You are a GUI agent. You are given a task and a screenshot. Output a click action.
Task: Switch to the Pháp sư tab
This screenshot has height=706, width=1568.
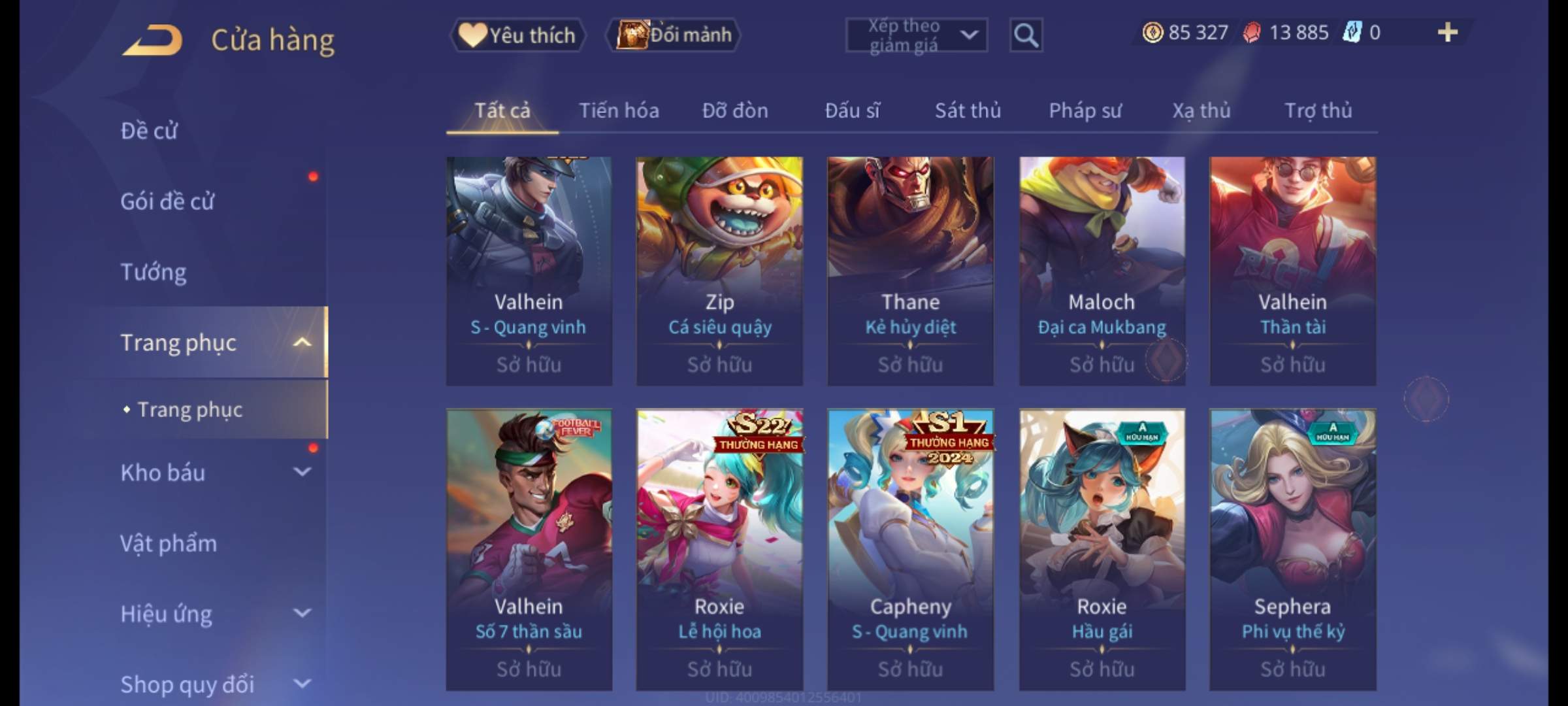click(x=1085, y=110)
